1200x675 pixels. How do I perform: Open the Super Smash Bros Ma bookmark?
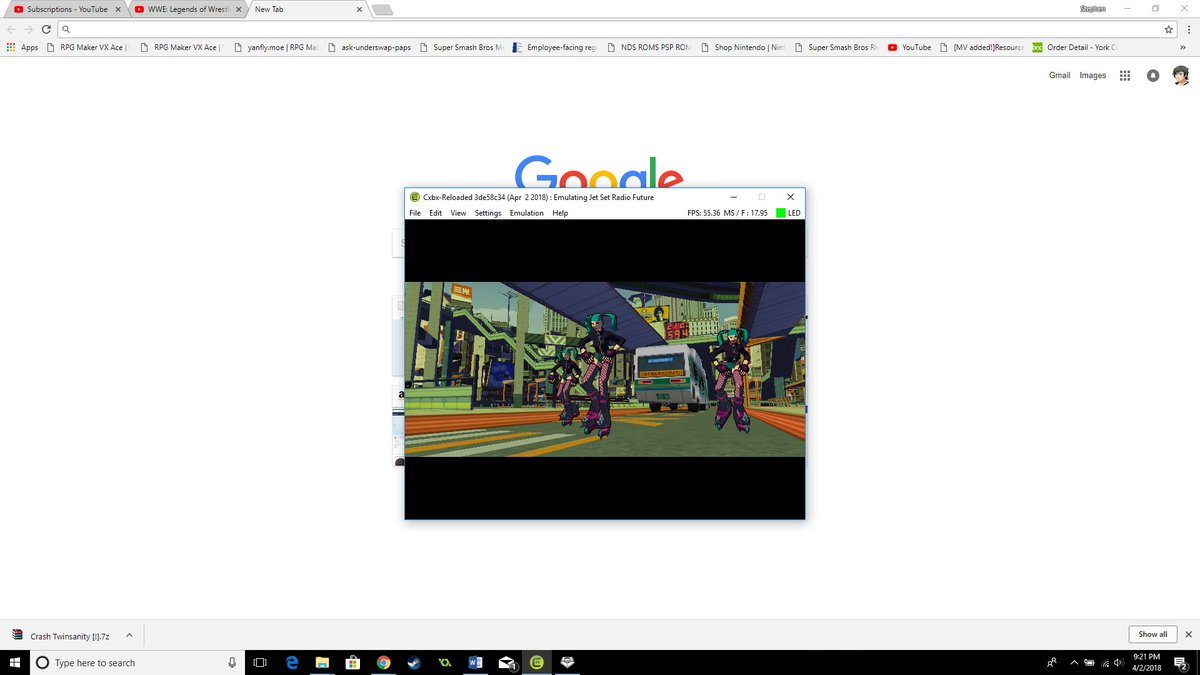point(461,47)
